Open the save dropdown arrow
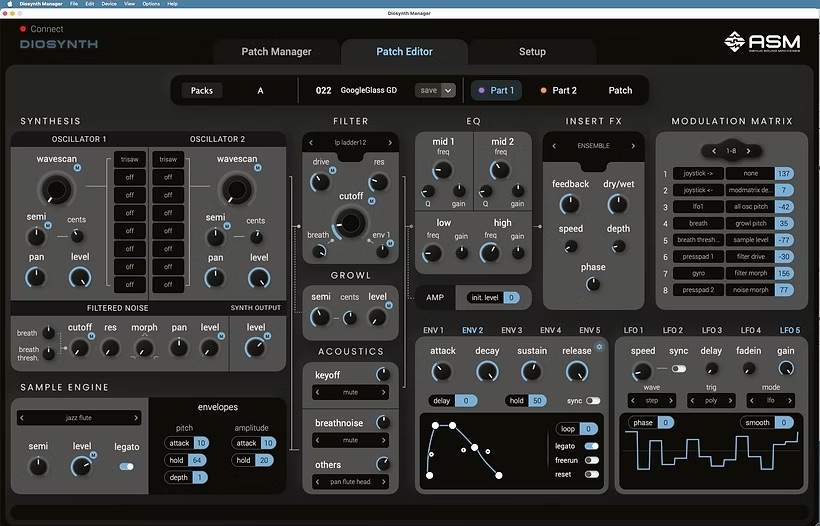 point(448,90)
